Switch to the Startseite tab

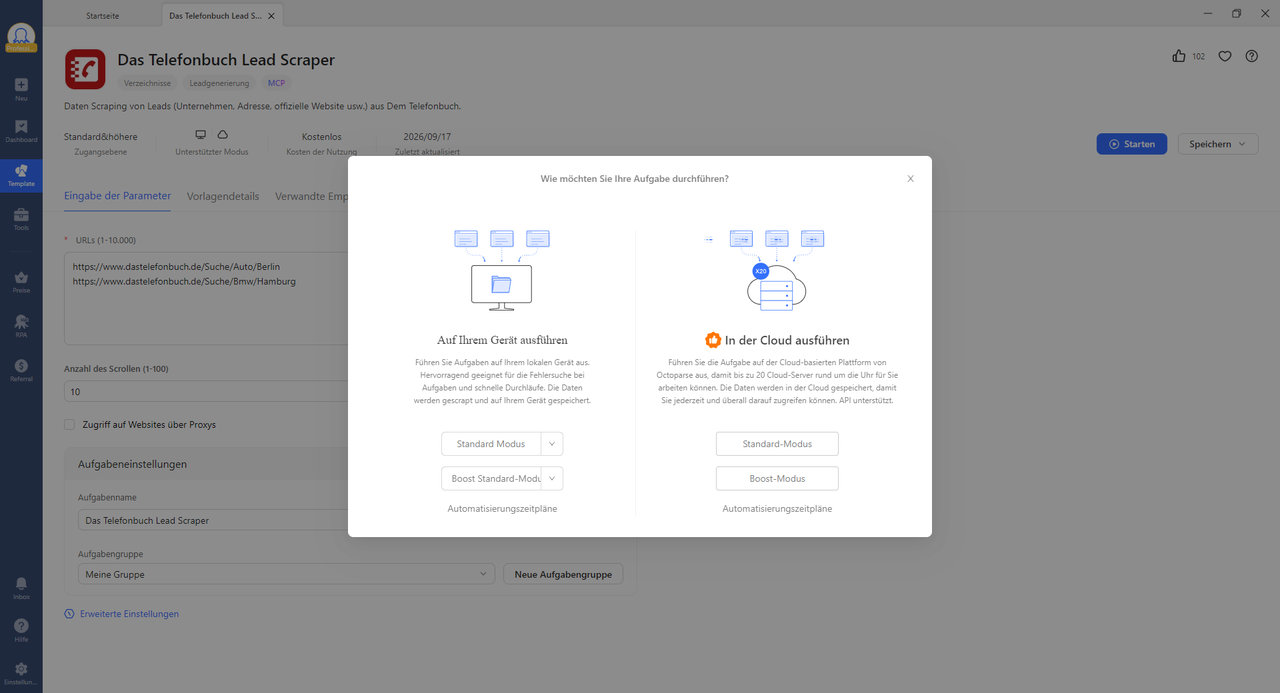click(x=103, y=16)
